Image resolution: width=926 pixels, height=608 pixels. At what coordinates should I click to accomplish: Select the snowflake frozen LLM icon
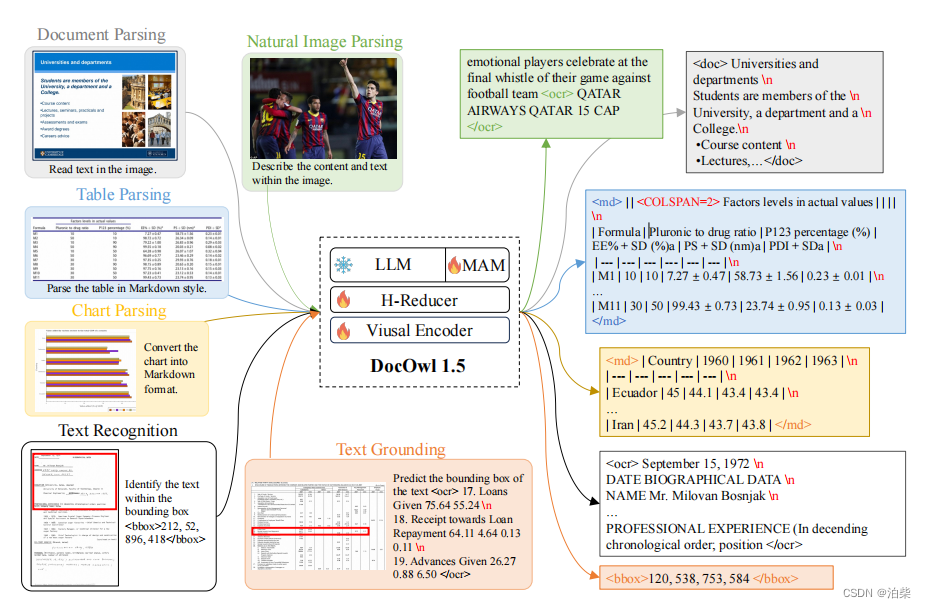(343, 263)
